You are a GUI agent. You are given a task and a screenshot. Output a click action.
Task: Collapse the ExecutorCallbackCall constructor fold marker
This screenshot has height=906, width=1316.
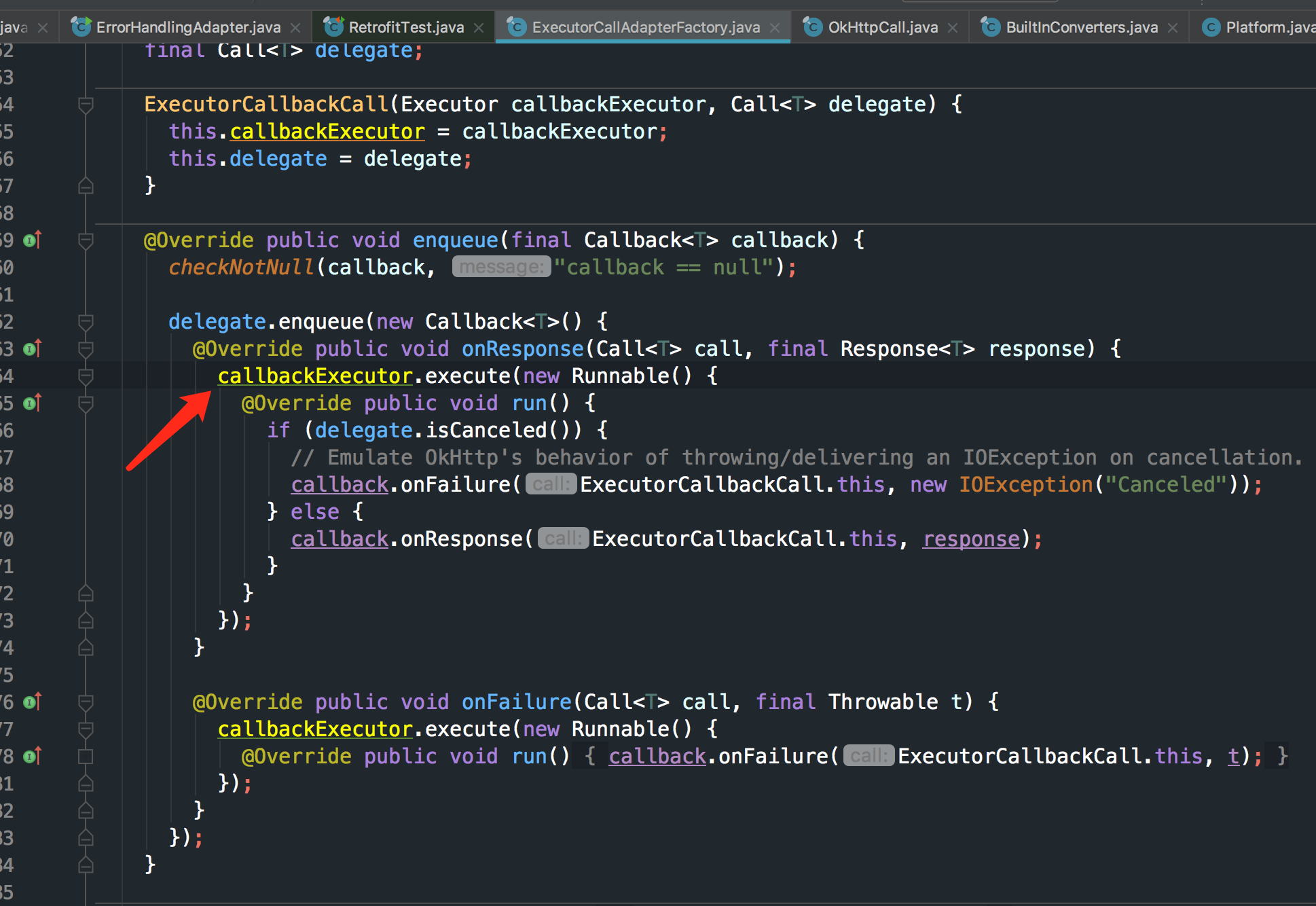coord(86,105)
